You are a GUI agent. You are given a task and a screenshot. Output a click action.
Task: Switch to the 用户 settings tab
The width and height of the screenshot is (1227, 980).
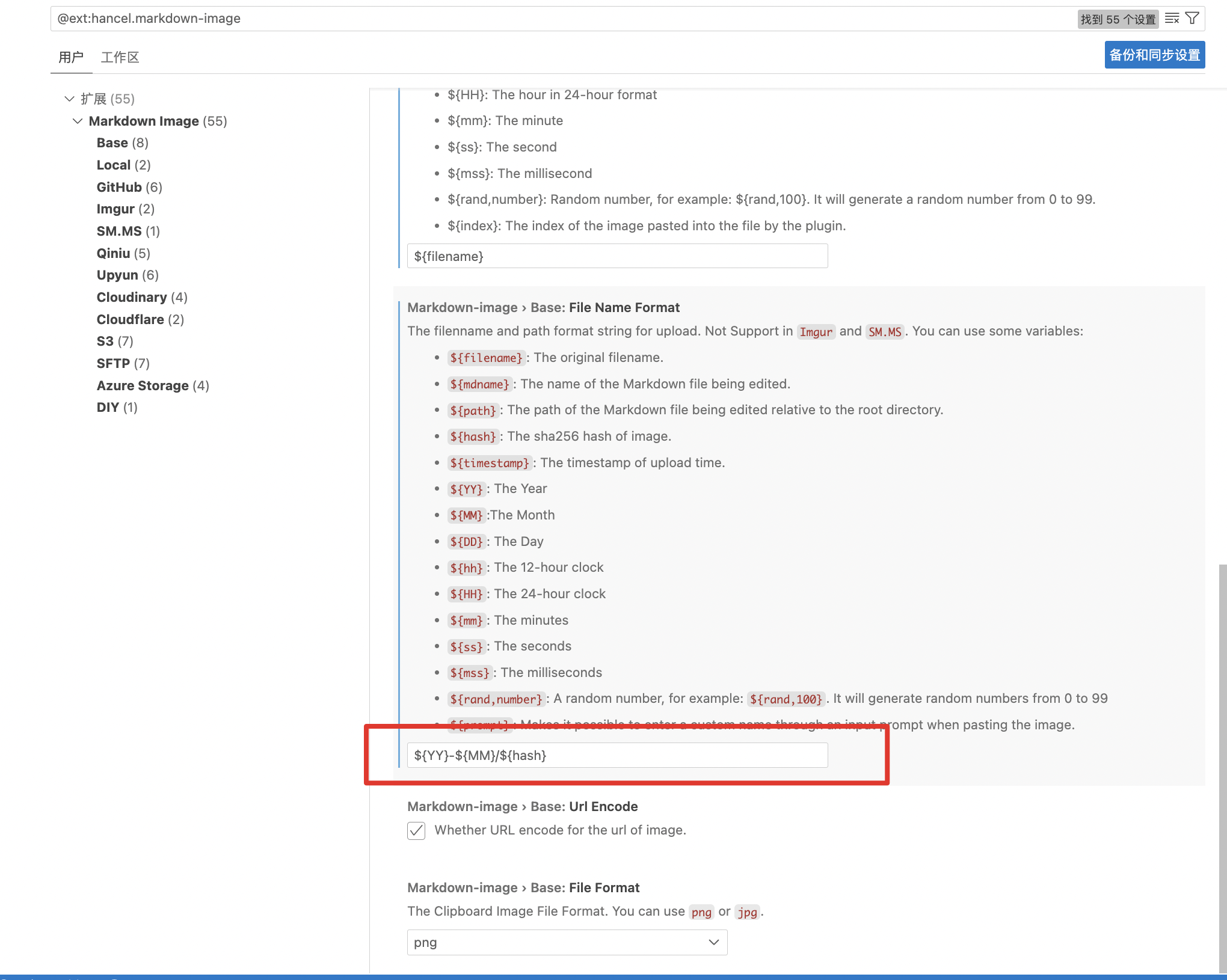click(71, 57)
